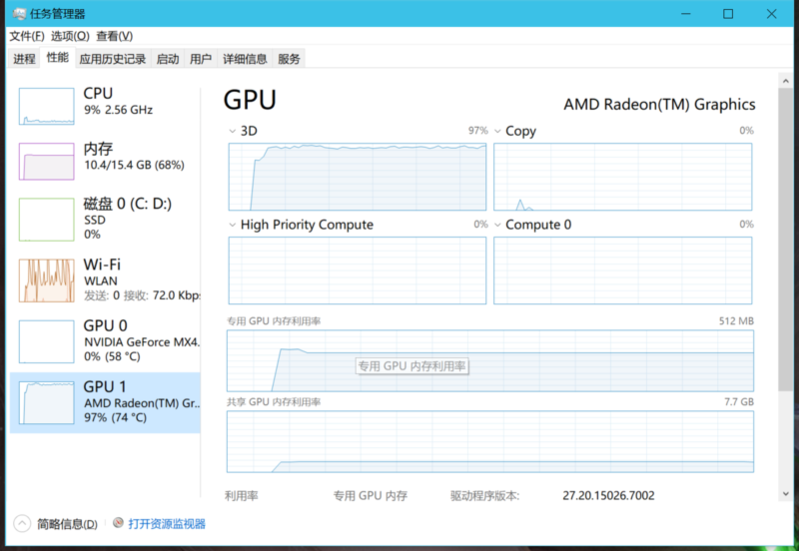Open the High Priority Compute dropdown

(233, 225)
